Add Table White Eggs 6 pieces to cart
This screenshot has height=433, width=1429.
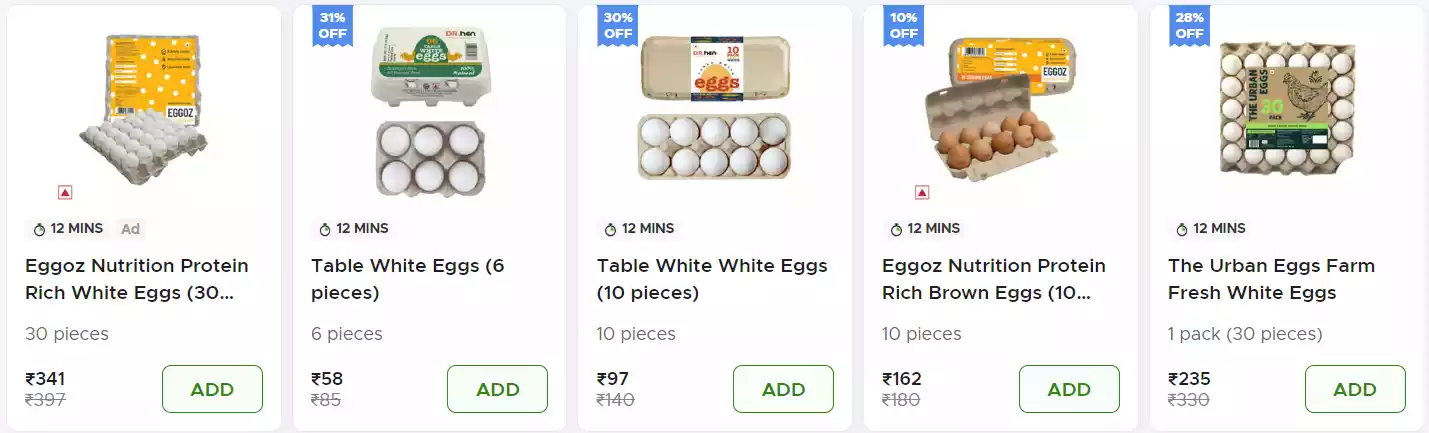[497, 389]
